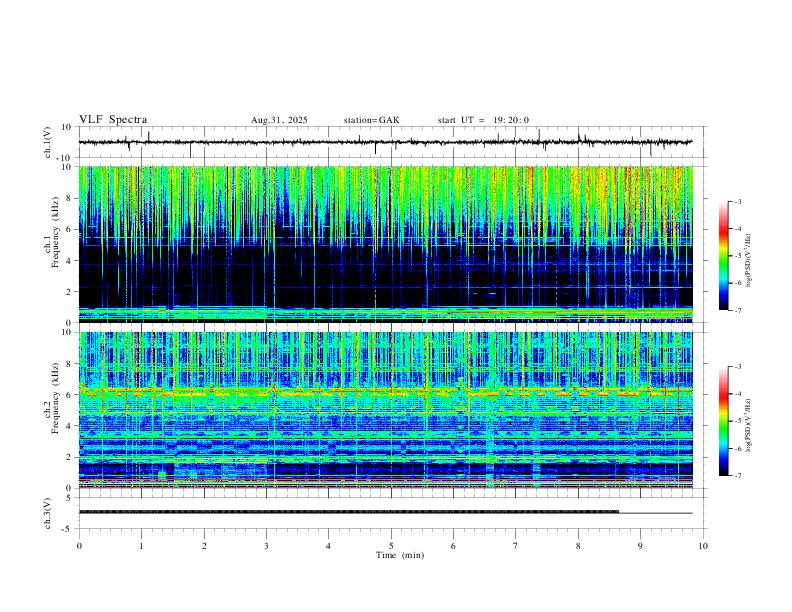Viewport: 792px width, 612px height.
Task: Click the ch.1 spectrogram color scale bar
Action: pos(723,256)
